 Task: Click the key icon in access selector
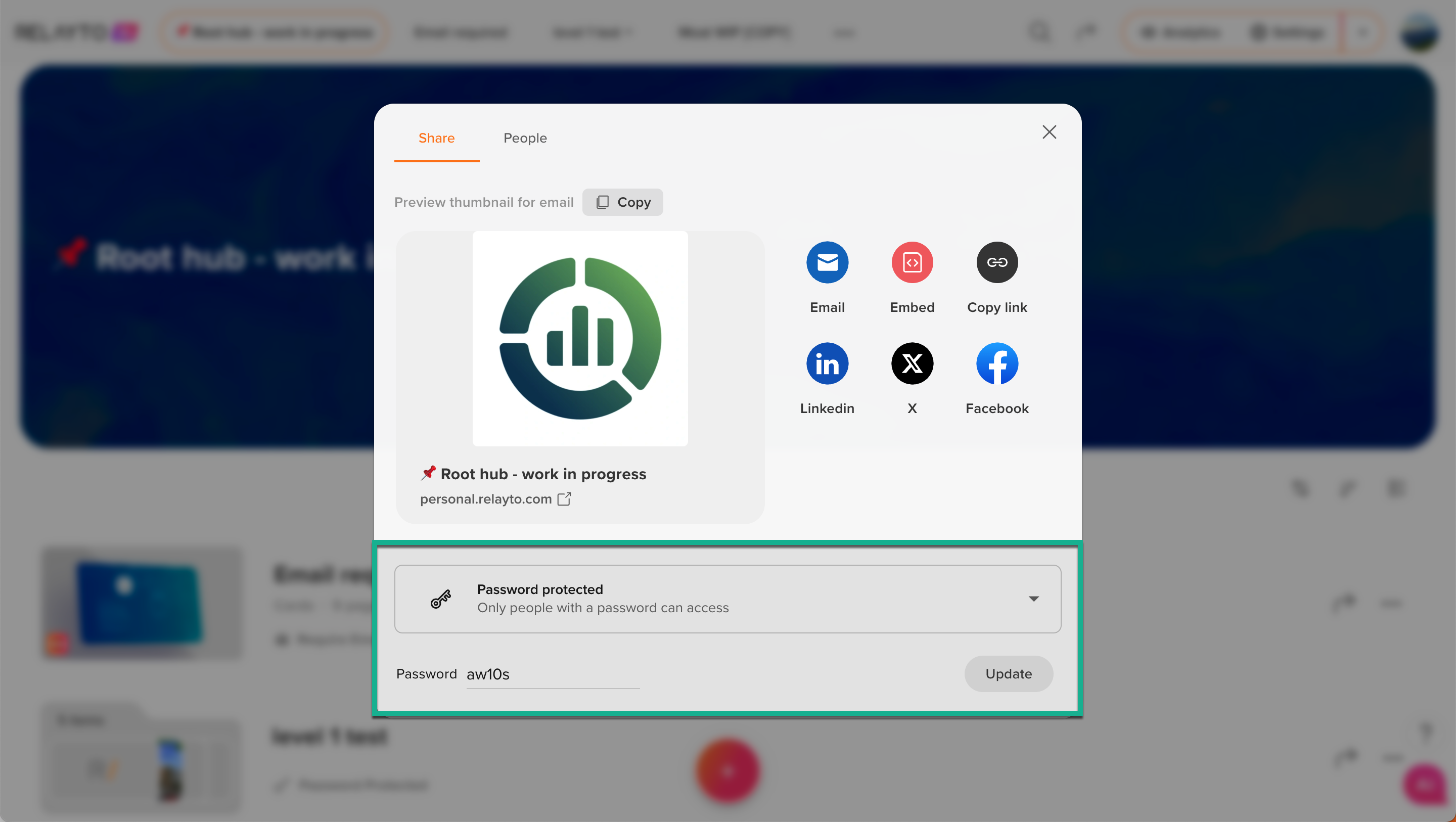(441, 599)
